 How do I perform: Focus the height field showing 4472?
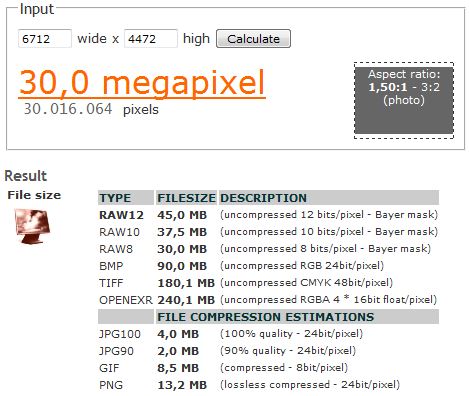(x=151, y=39)
